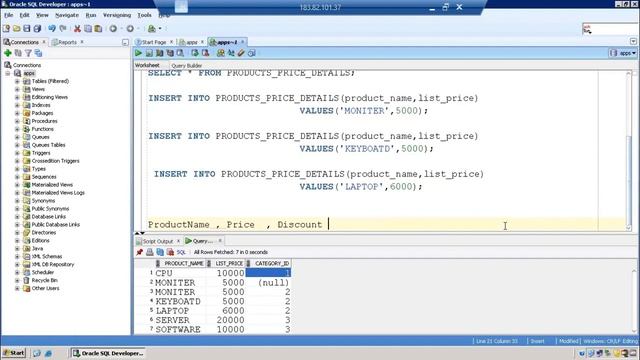This screenshot has height=360, width=640.
Task: Click the Copy icon in main toolbar
Action: tap(88, 29)
